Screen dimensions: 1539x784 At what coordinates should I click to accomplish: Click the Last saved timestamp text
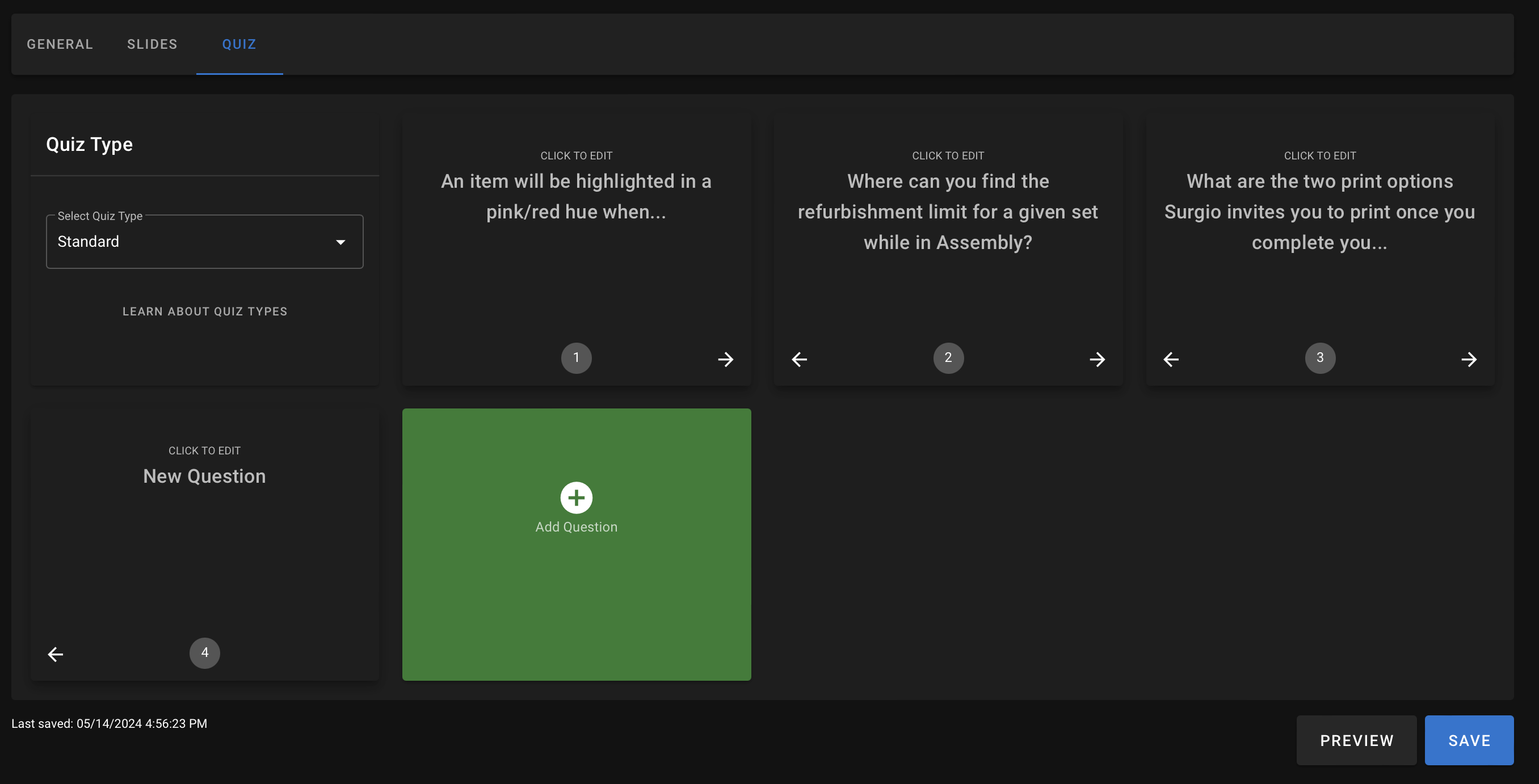pyautogui.click(x=110, y=723)
